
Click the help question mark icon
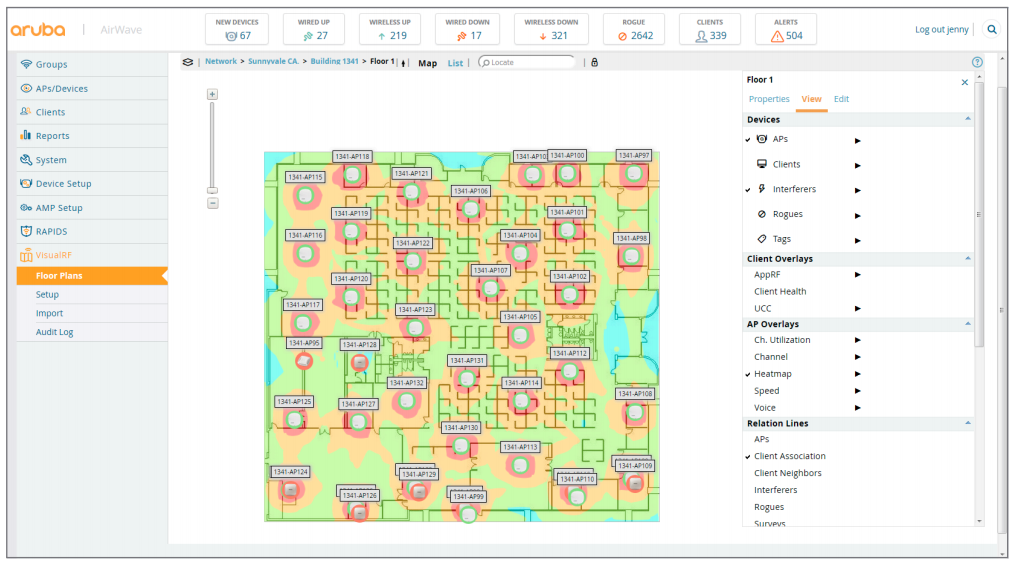click(977, 62)
